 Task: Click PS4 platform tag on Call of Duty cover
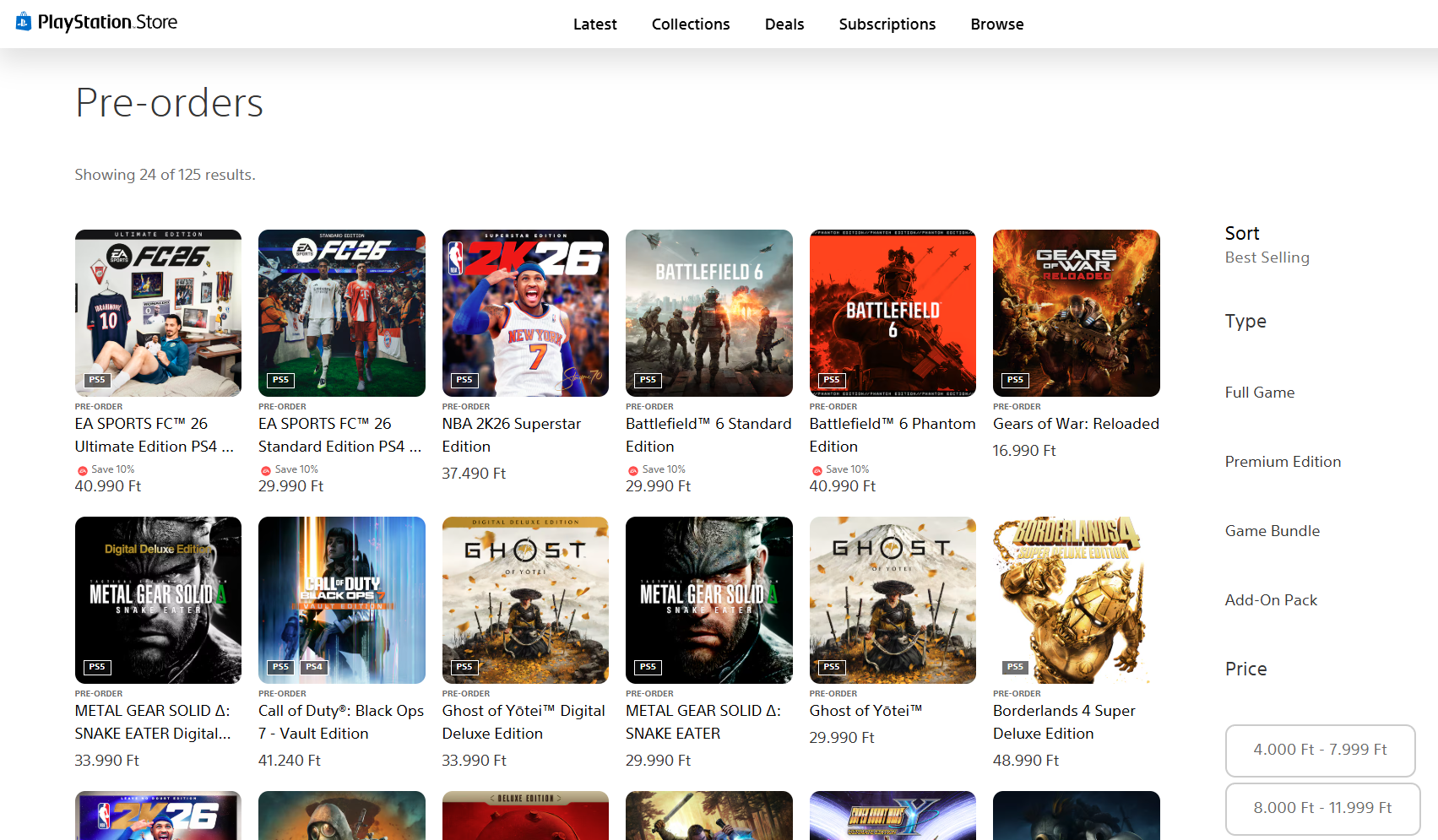coord(314,667)
